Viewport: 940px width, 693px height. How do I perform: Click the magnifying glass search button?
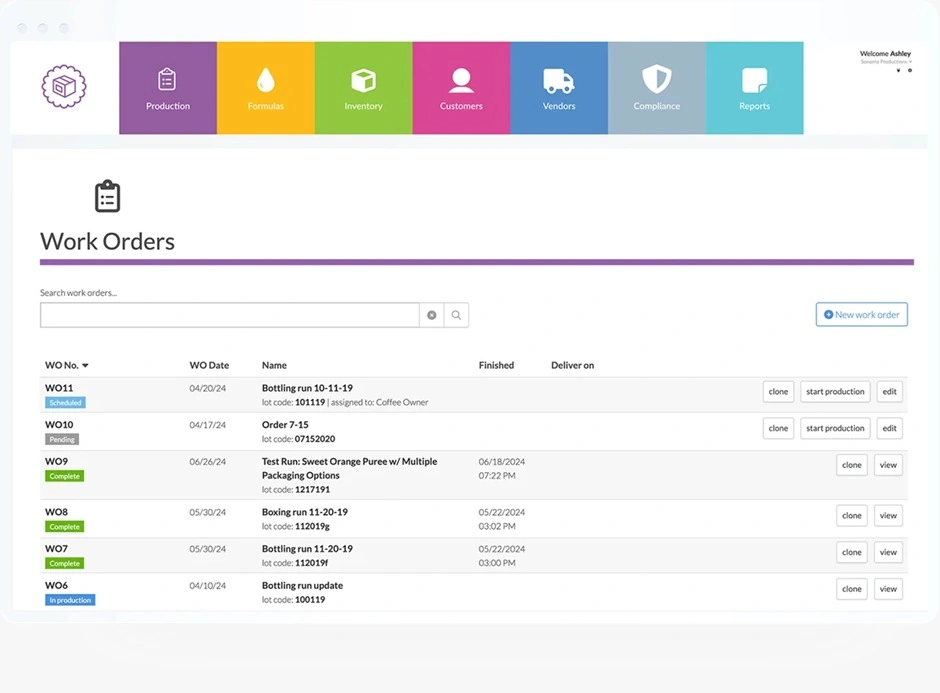tap(456, 315)
